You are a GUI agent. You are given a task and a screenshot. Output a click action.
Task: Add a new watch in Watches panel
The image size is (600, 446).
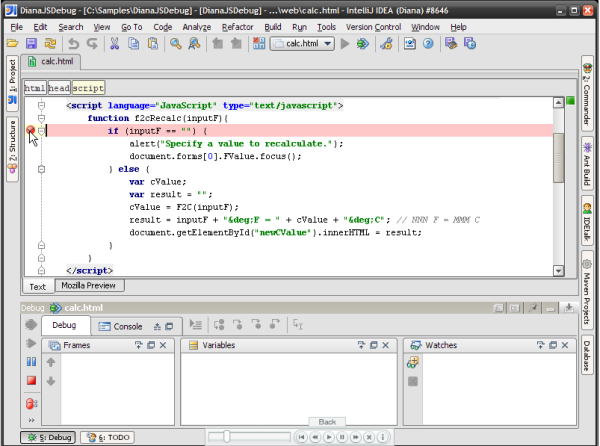coord(412,362)
